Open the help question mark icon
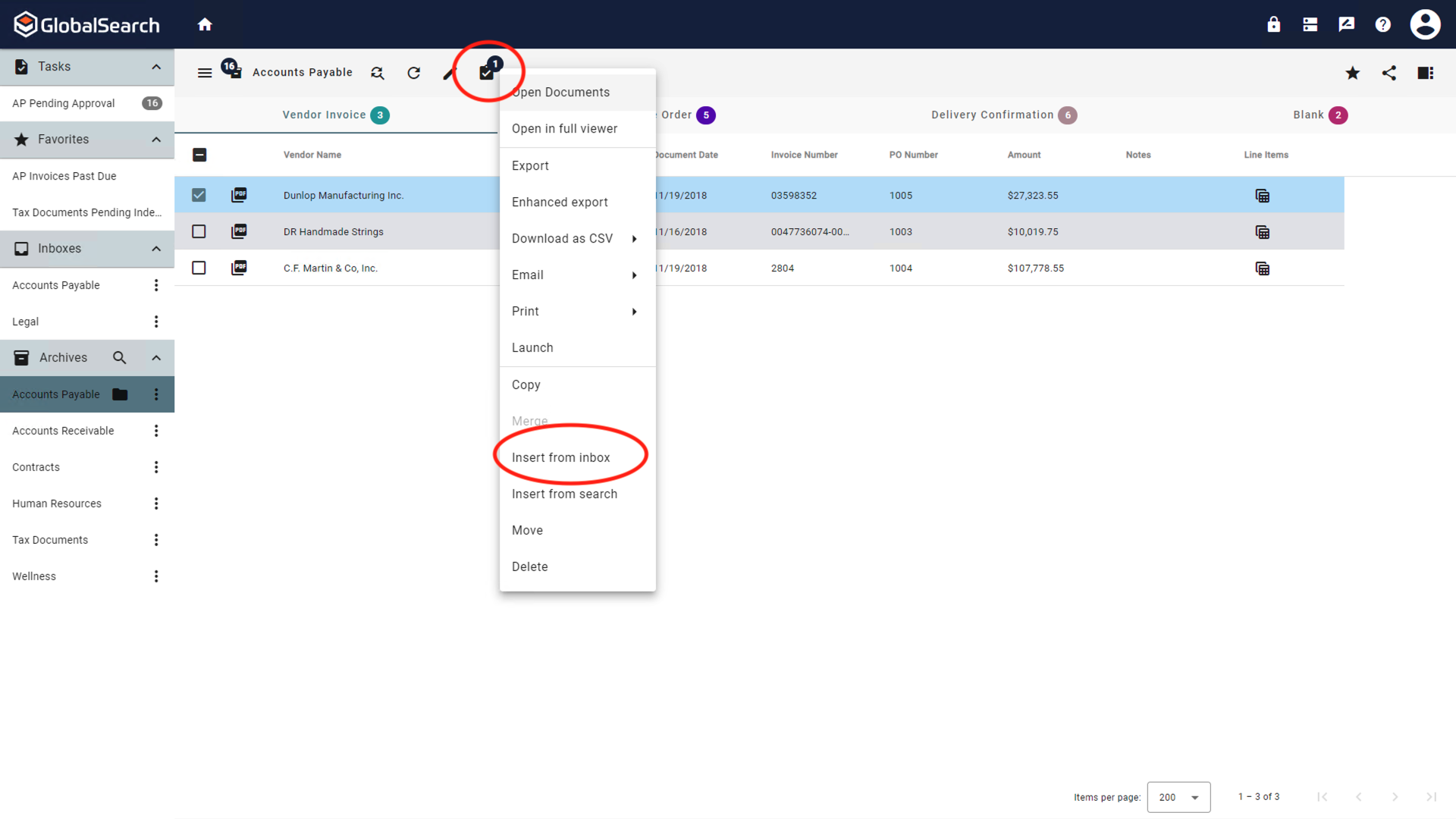The height and width of the screenshot is (819, 1456). [x=1382, y=24]
